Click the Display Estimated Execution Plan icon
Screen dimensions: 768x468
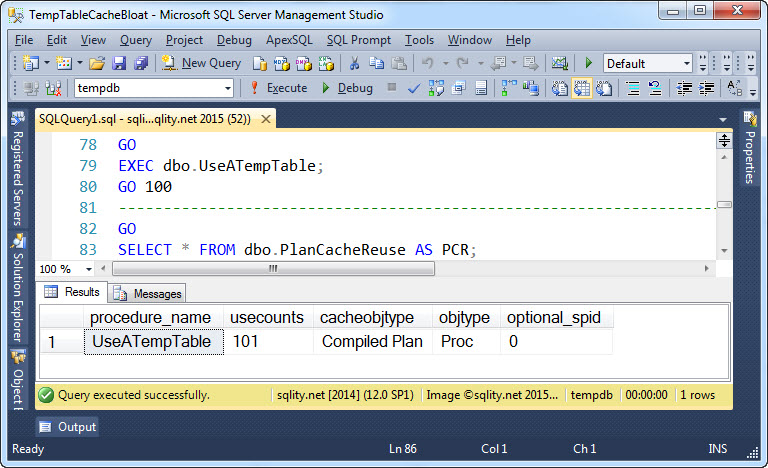coord(436,88)
